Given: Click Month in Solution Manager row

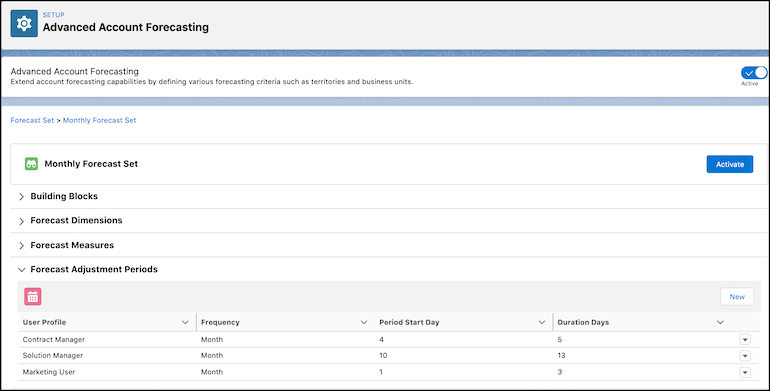Looking at the screenshot, I should point(212,356).
